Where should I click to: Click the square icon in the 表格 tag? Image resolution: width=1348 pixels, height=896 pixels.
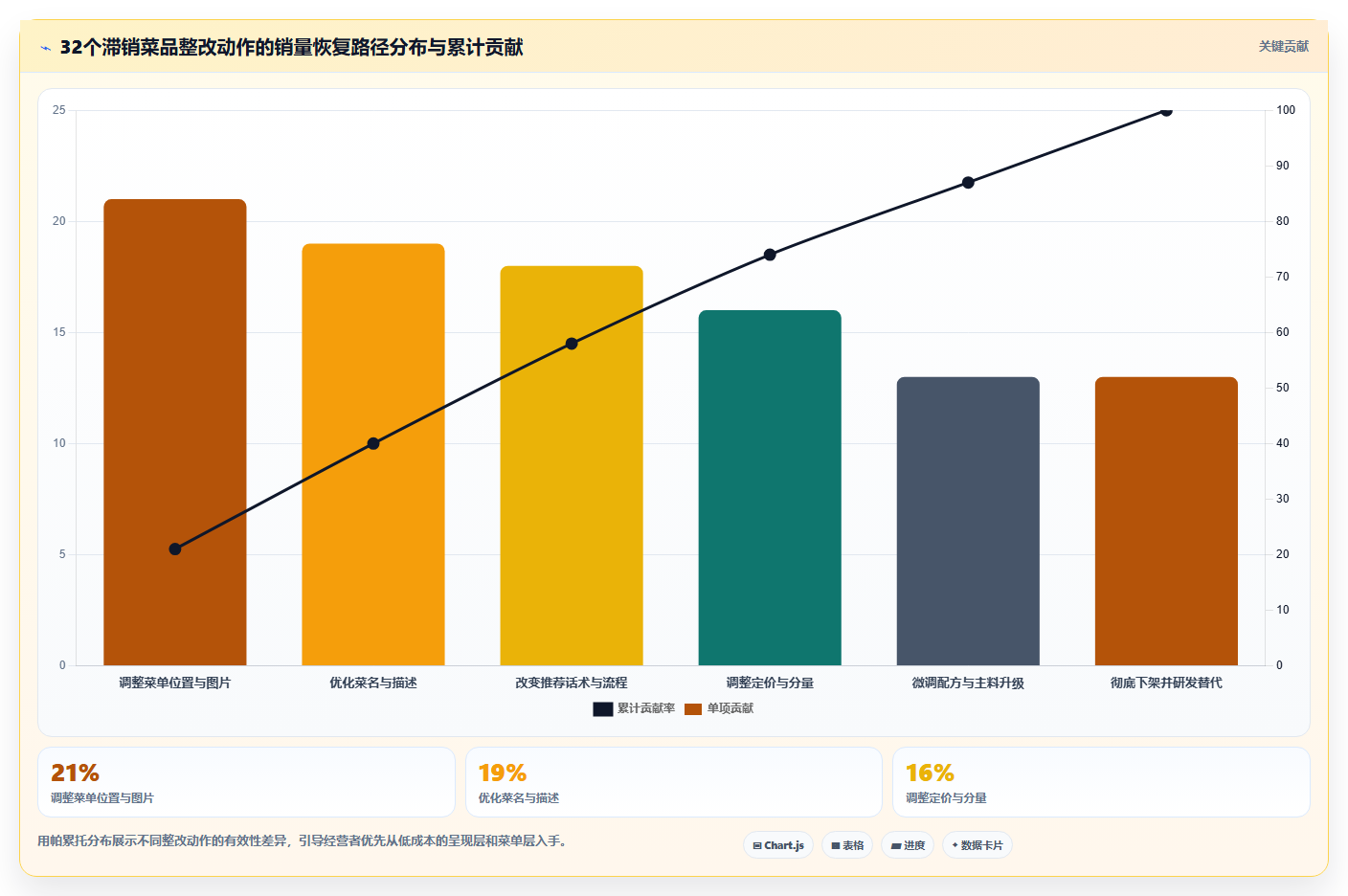coord(836,846)
